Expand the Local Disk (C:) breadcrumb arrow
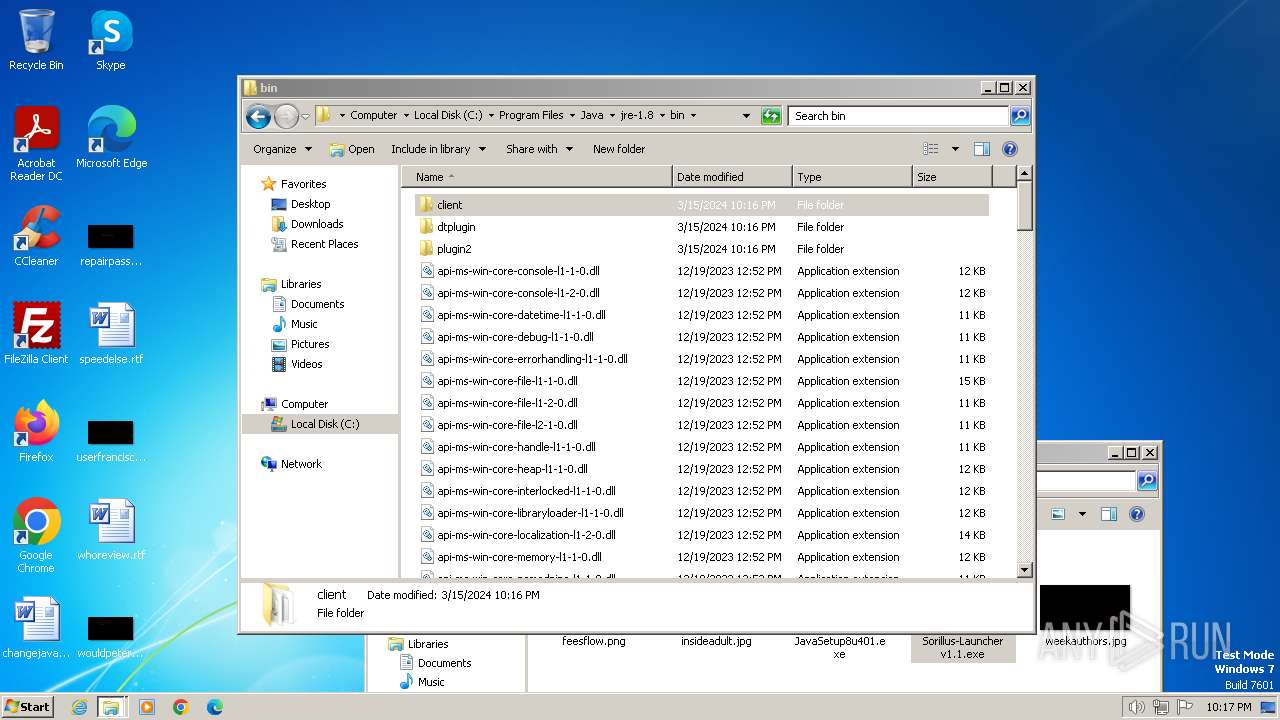Viewport: 1280px width, 720px height. click(x=491, y=116)
